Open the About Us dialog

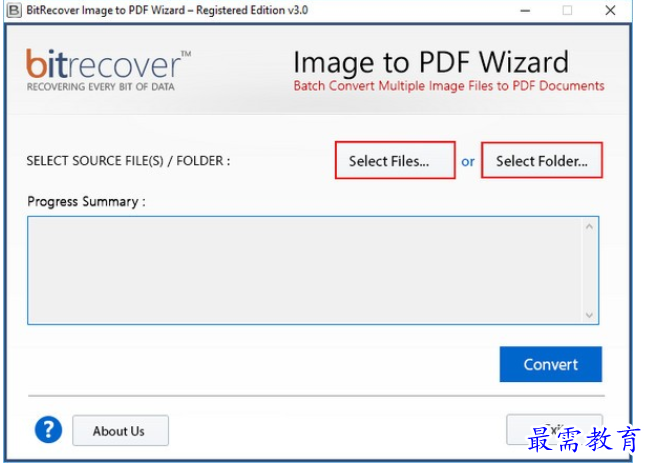click(x=120, y=430)
